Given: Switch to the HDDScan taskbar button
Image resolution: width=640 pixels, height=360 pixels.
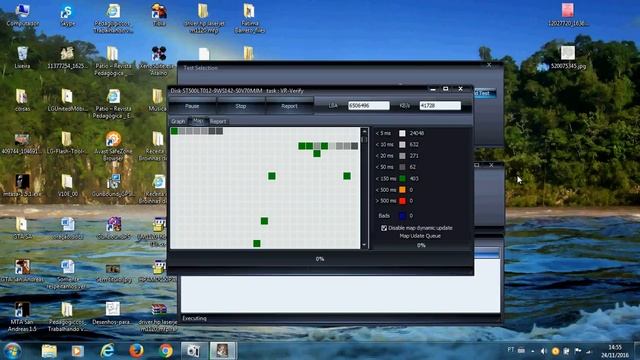Looking at the screenshot, I should [222, 351].
